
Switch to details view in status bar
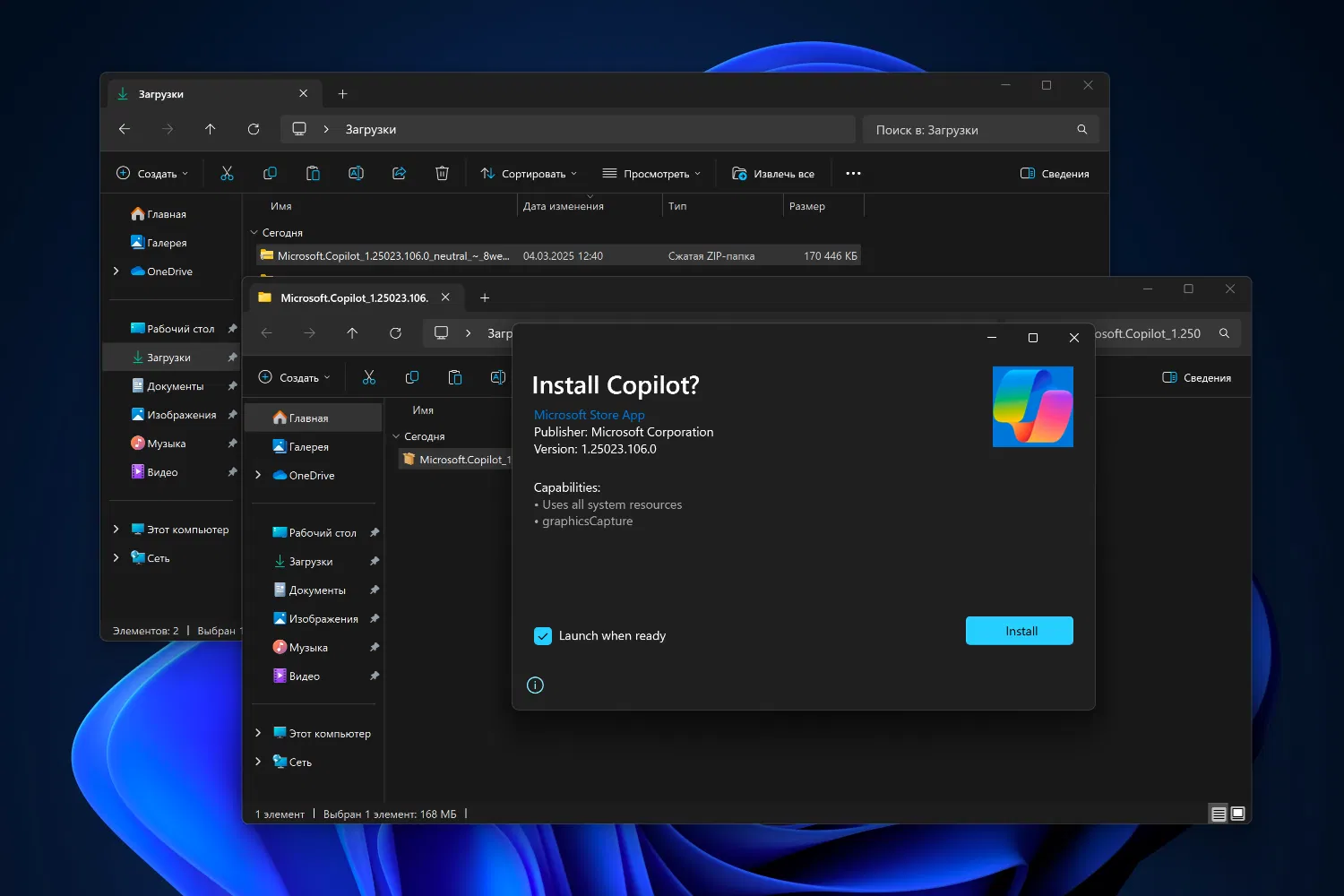(x=1219, y=814)
